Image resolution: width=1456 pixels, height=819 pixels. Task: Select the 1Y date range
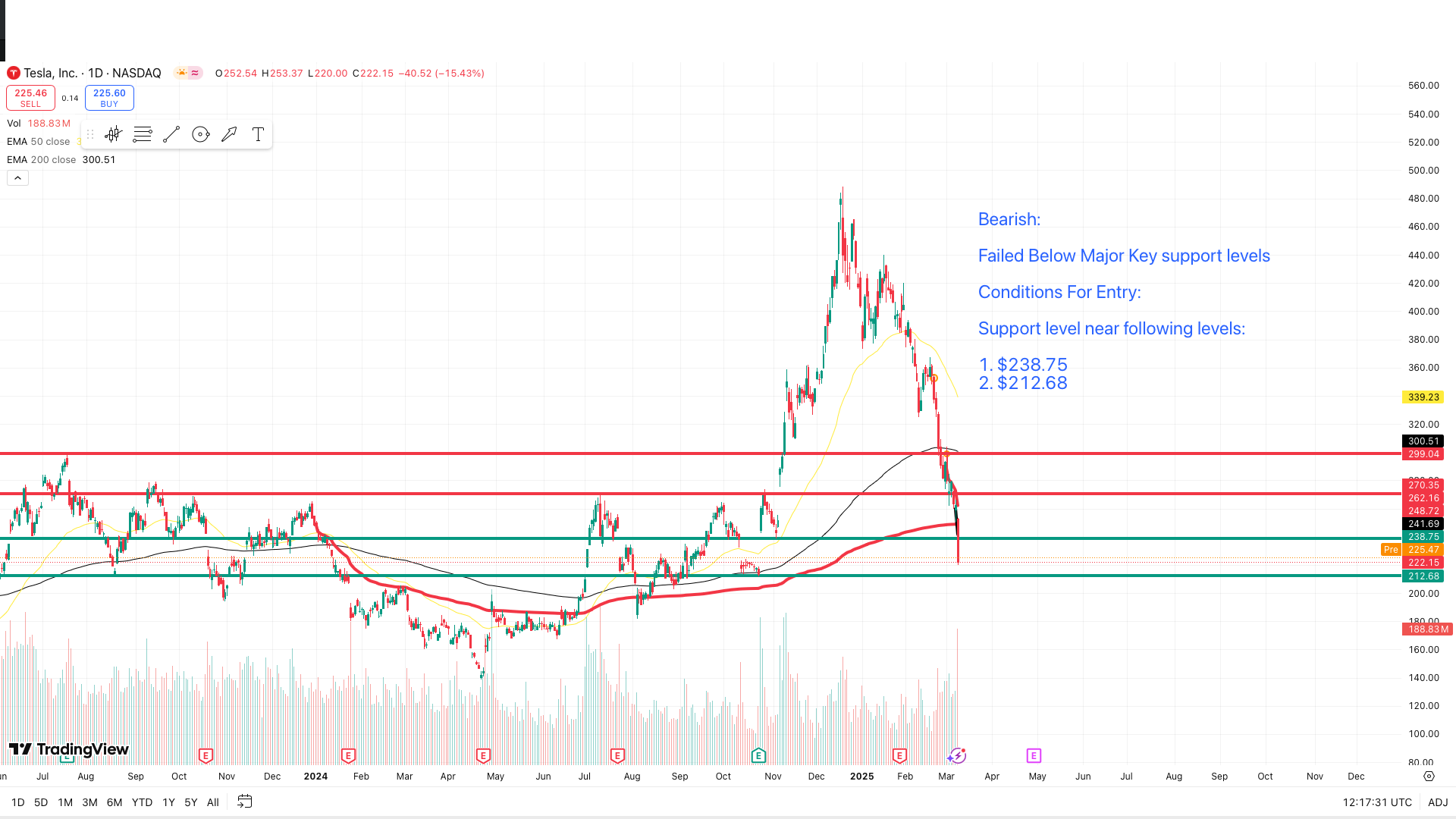pos(168,802)
